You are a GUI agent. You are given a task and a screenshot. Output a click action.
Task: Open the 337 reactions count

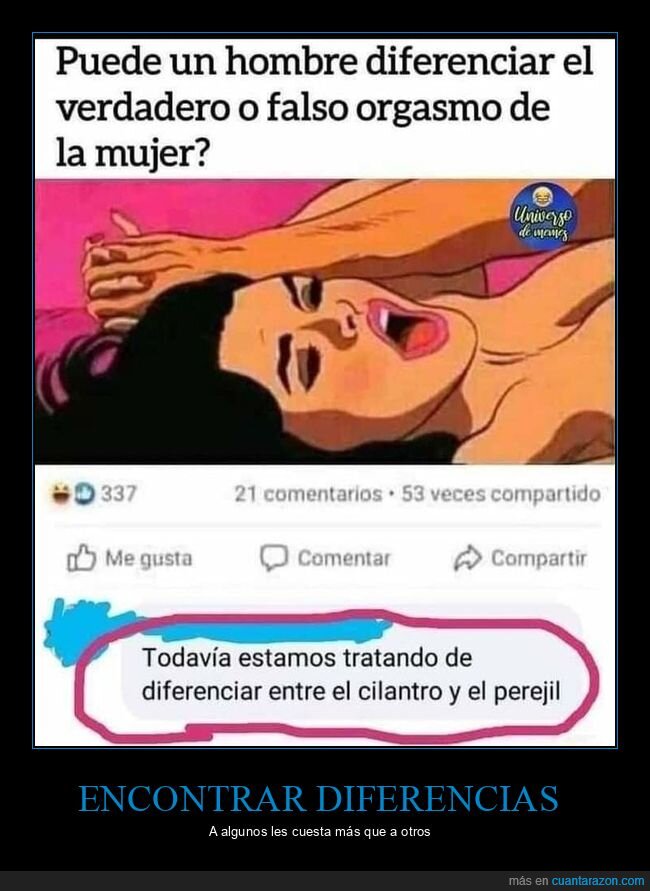point(119,494)
